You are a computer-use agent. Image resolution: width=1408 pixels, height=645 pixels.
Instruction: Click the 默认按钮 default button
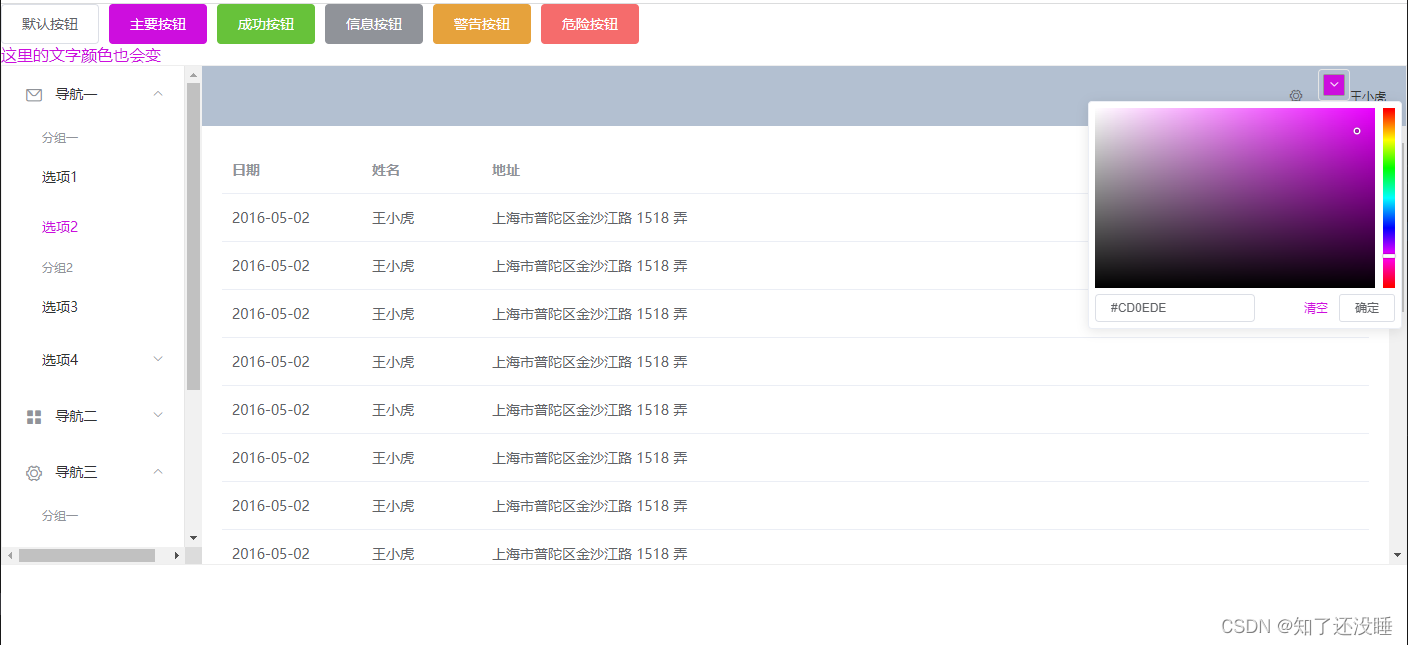tap(50, 24)
